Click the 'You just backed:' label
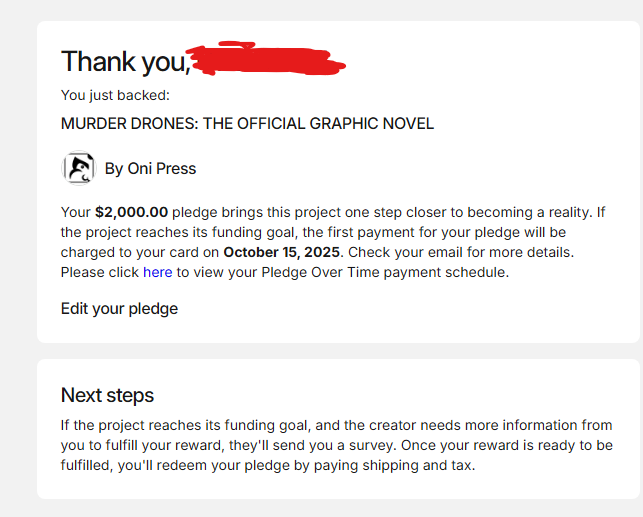The image size is (643, 517). [115, 95]
